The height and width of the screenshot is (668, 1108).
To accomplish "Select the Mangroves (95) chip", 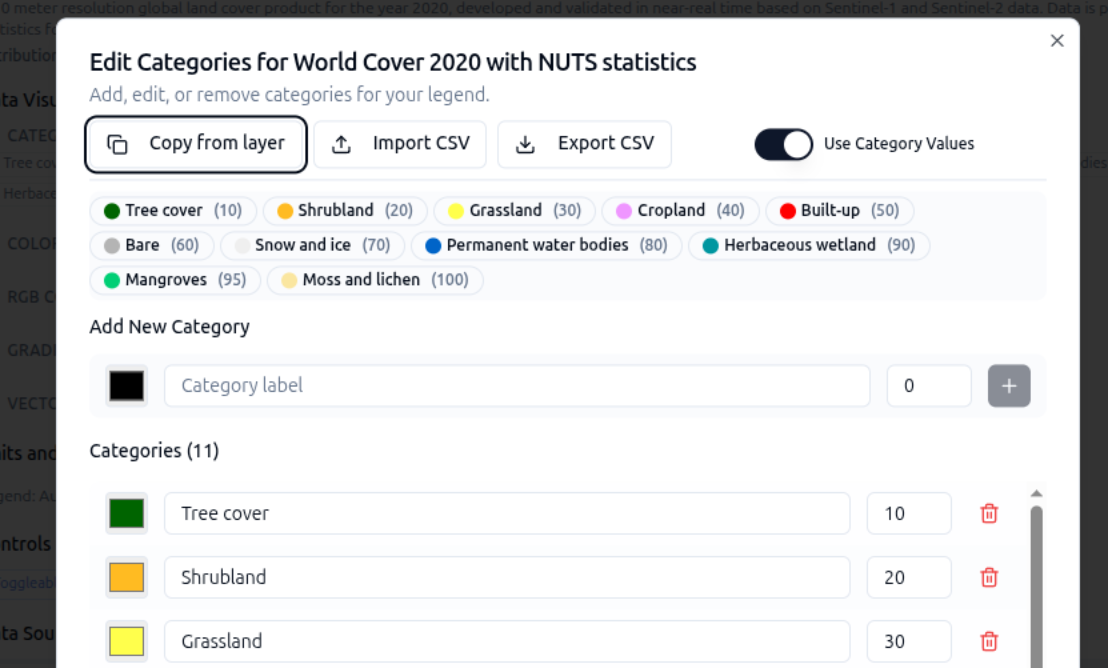I will click(175, 280).
